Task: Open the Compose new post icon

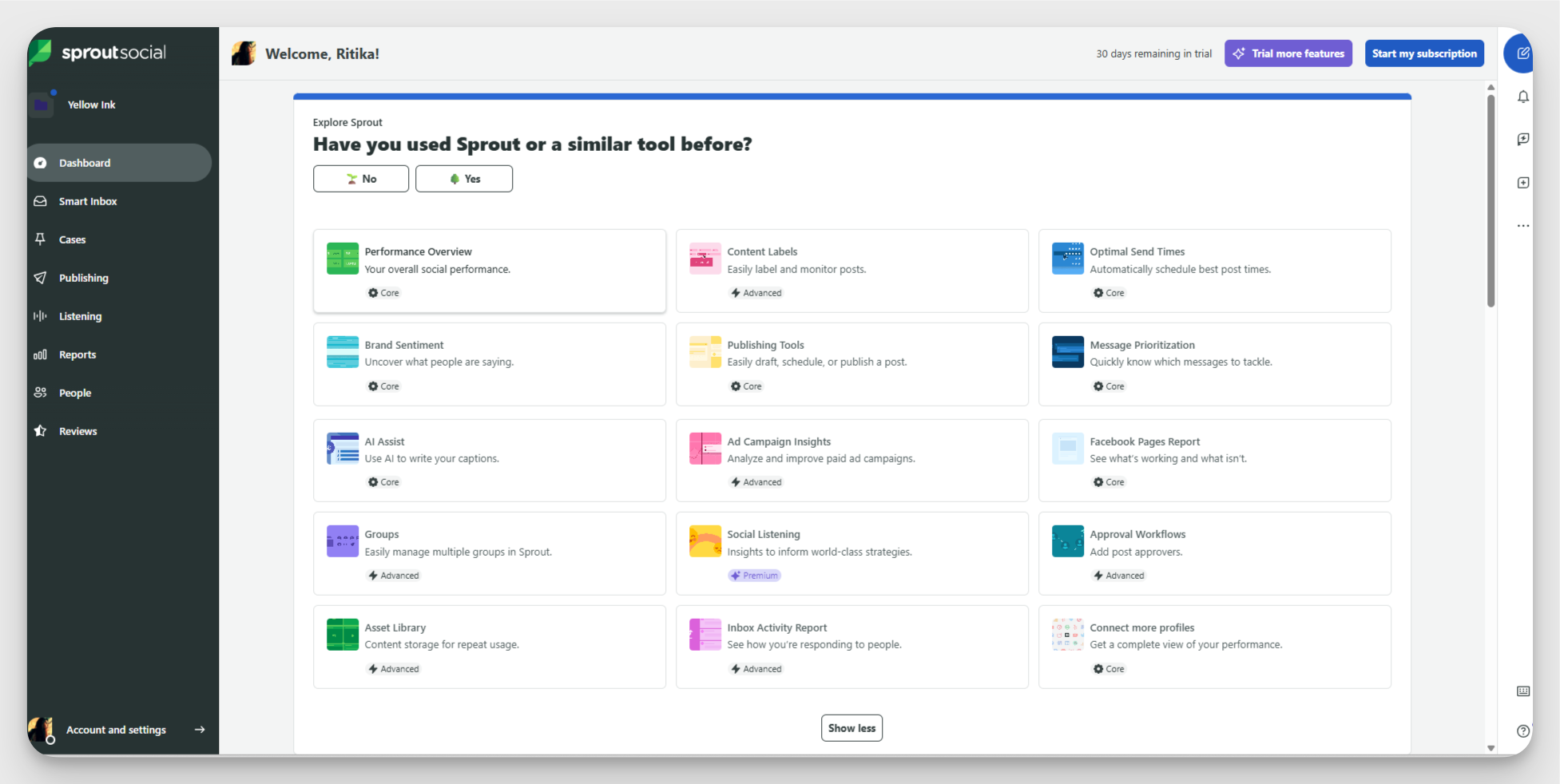Action: (1522, 53)
